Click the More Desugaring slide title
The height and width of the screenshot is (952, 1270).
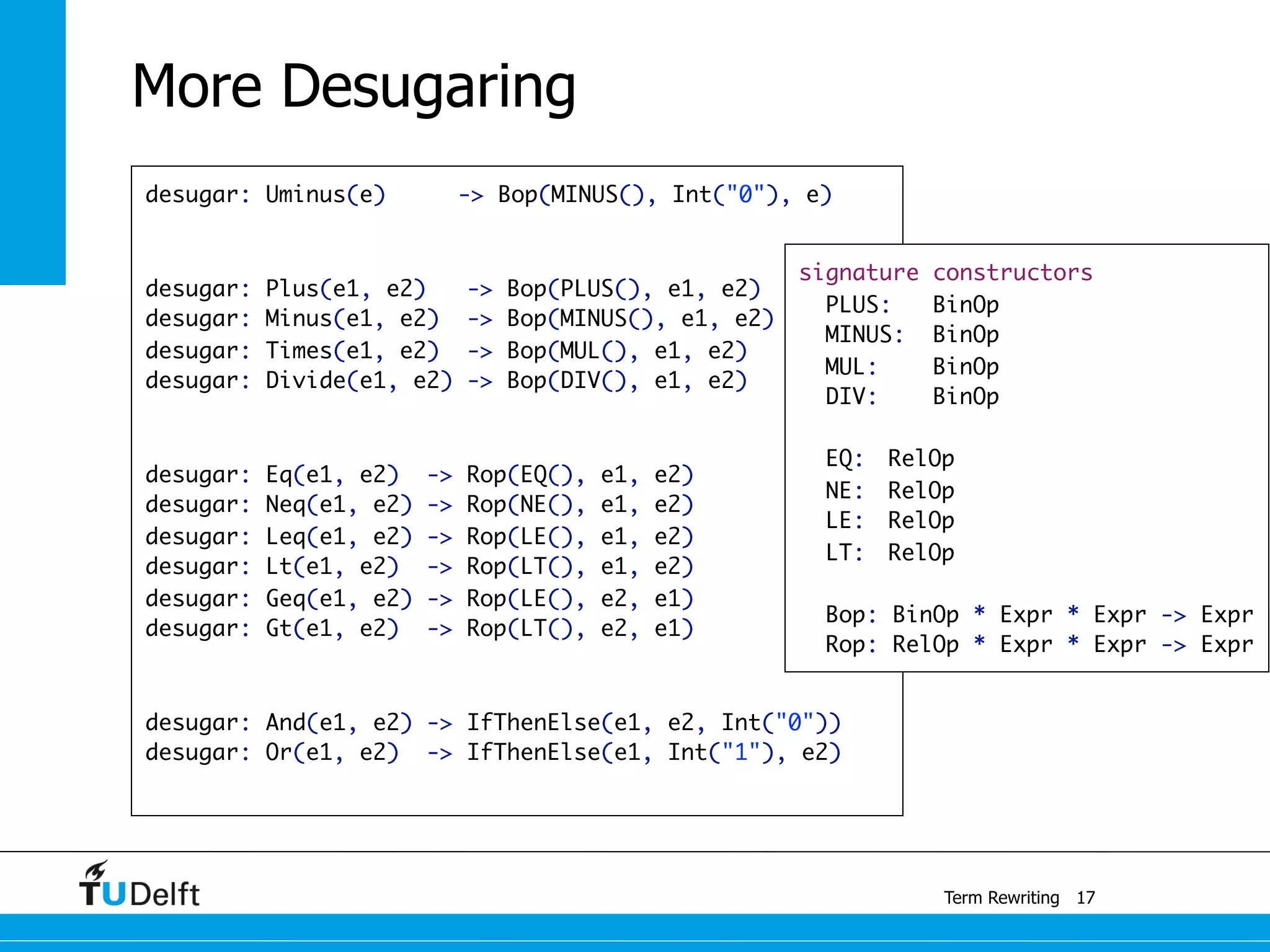[353, 86]
